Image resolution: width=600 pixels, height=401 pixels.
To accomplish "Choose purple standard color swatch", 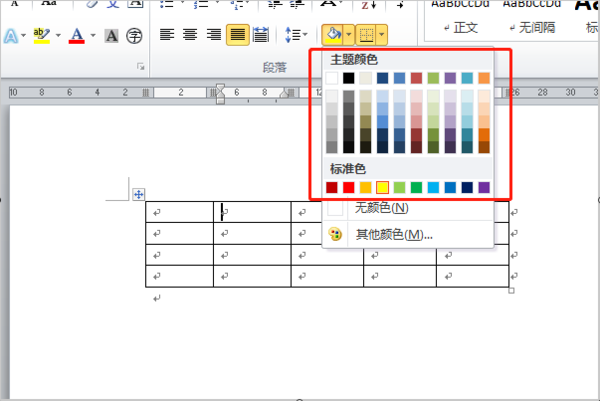I will click(484, 187).
